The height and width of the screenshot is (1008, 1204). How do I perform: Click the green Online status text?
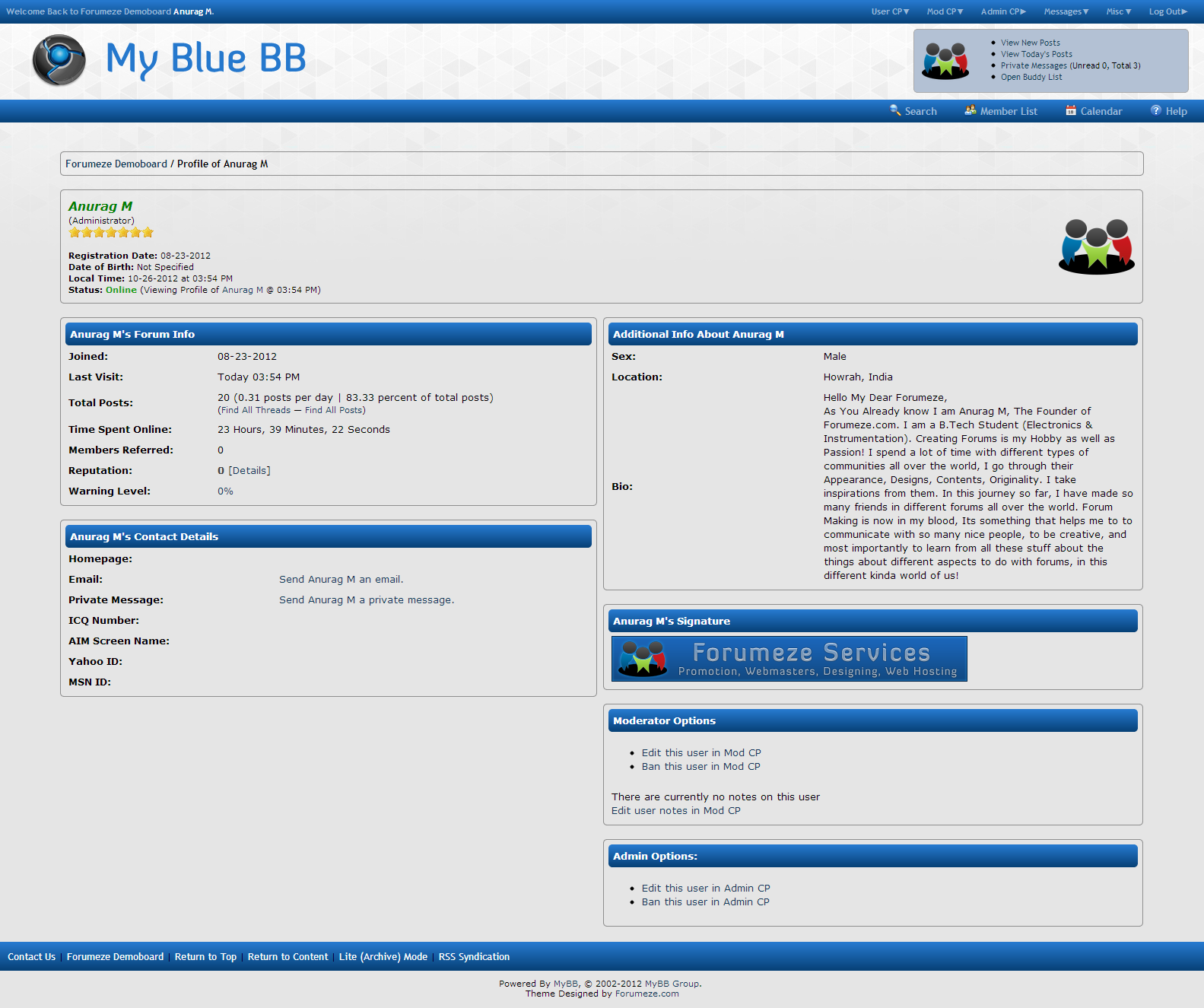click(122, 290)
